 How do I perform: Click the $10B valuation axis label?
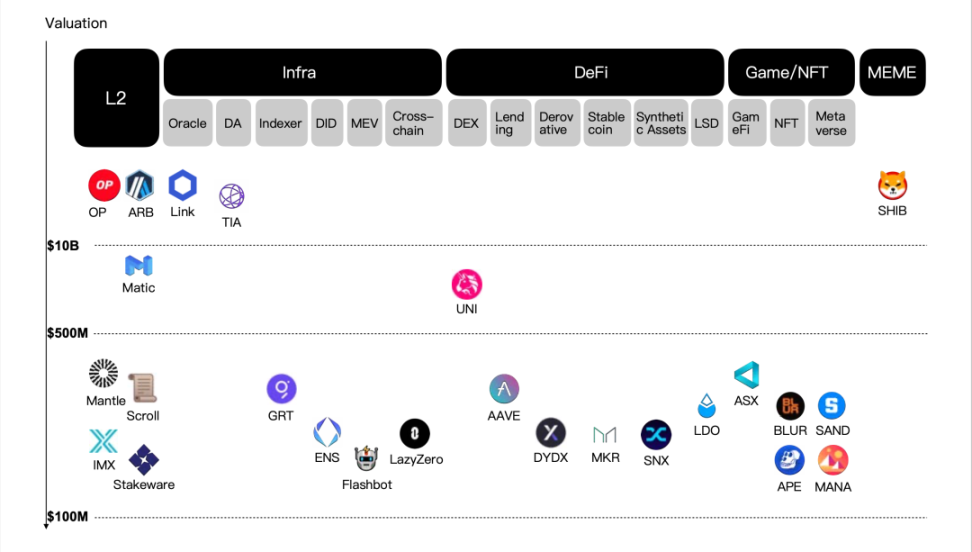(63, 246)
